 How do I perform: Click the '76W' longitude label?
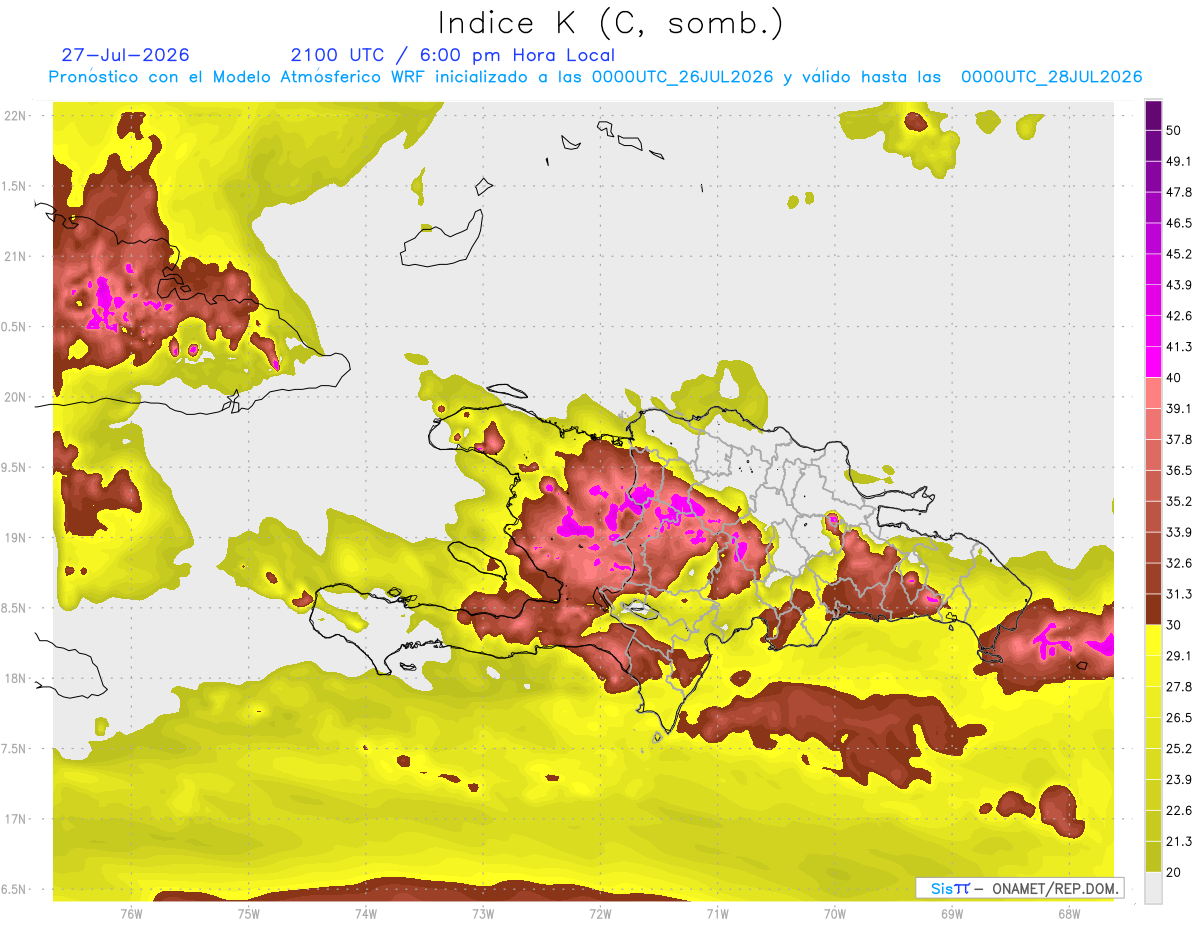click(x=131, y=913)
